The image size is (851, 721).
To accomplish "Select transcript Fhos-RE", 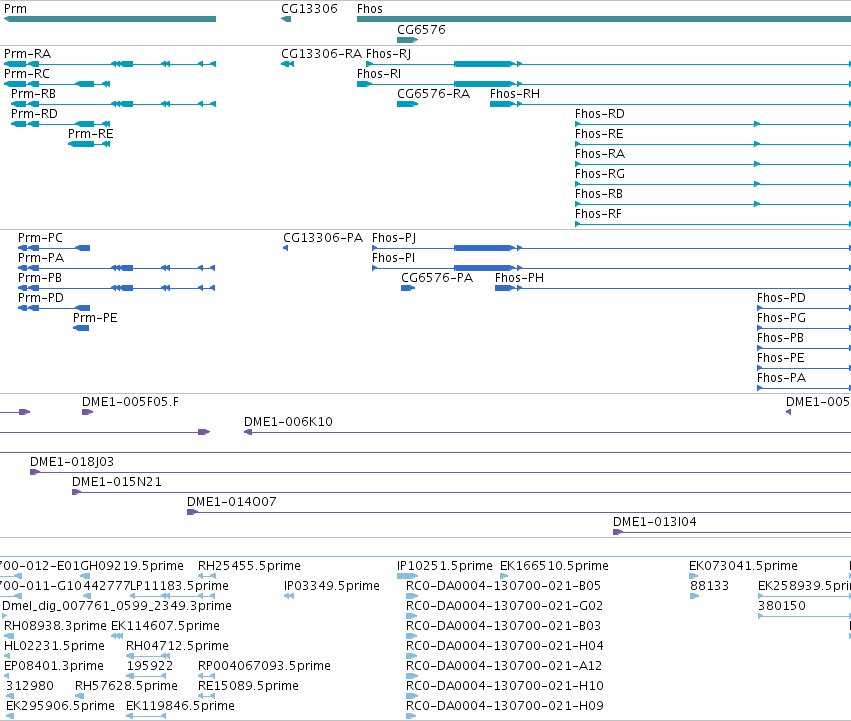I will 713,144.
